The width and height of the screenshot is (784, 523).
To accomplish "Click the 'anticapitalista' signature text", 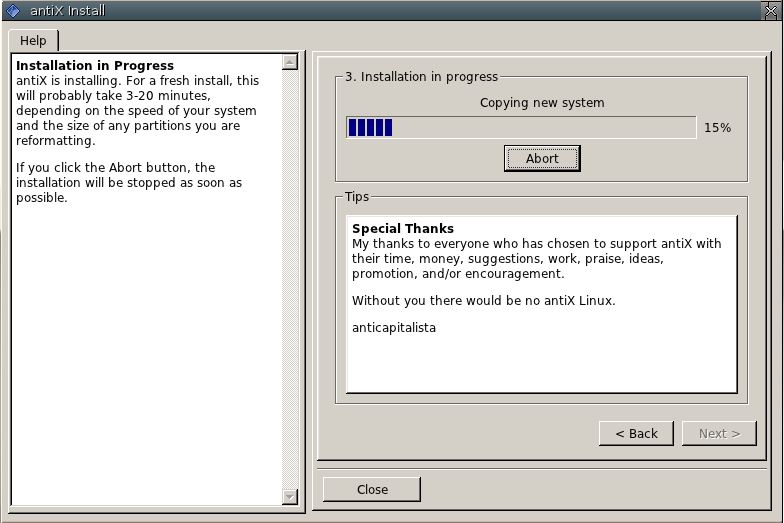I will point(394,328).
